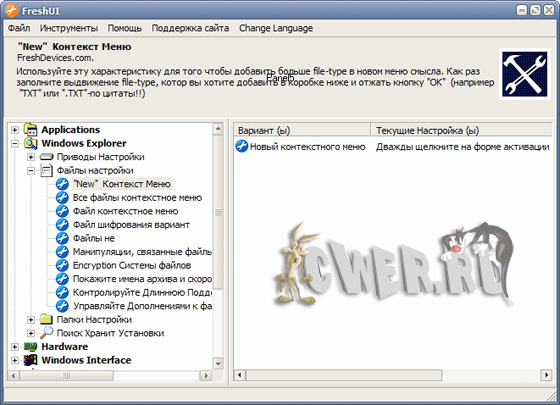Collapse the Файлы настройки node
Screen dimensions: 560x405
pos(31,171)
